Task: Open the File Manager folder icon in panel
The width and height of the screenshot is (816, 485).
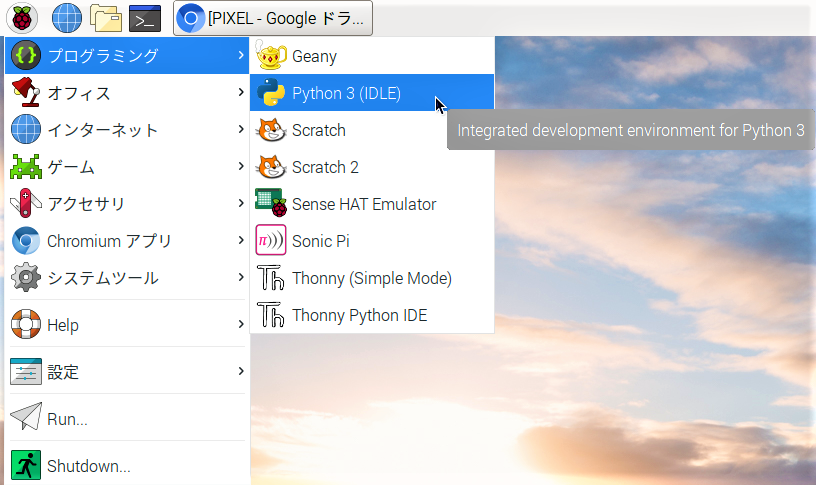Action: coord(106,18)
